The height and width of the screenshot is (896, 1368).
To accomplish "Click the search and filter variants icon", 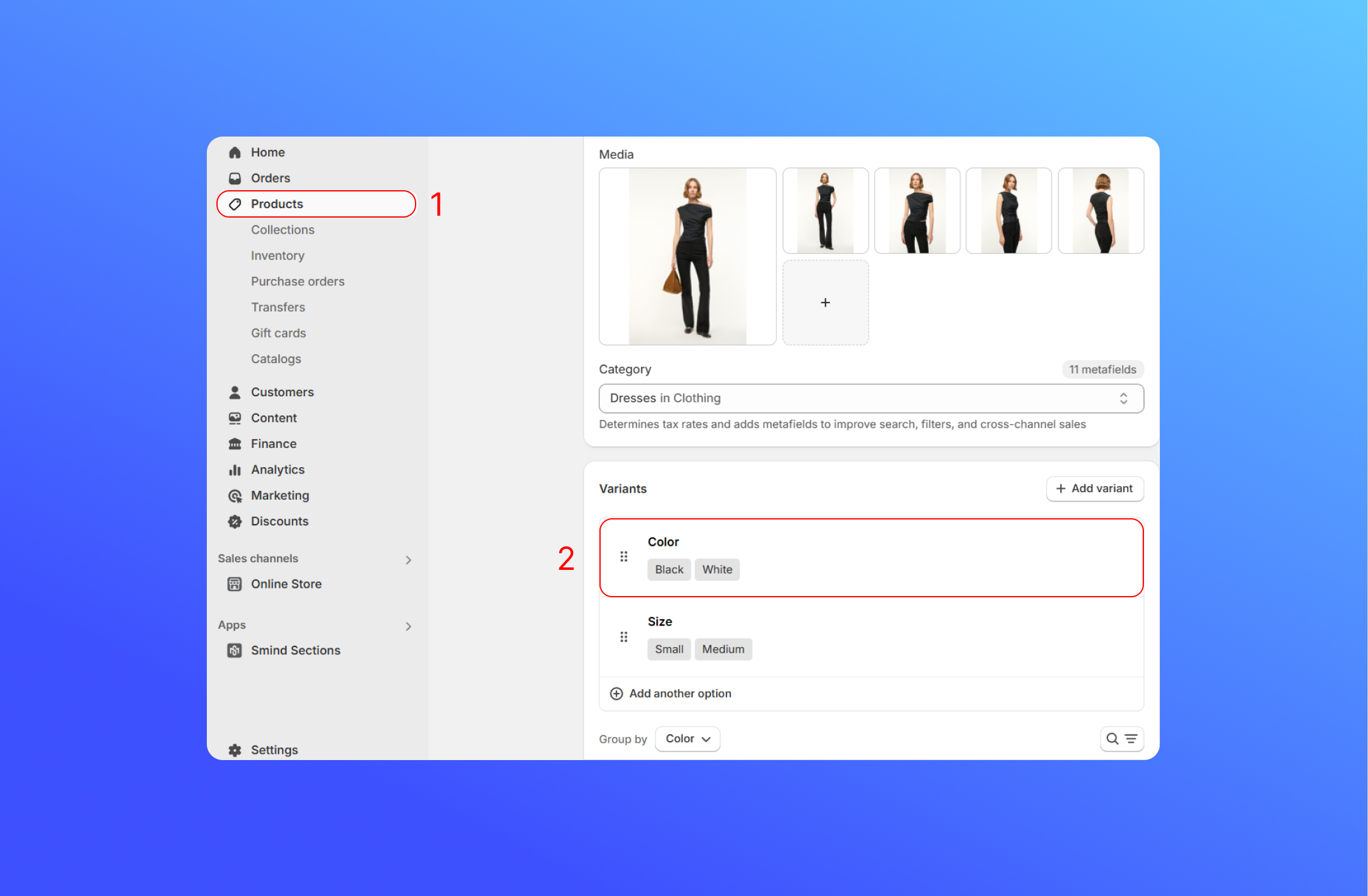I will pyautogui.click(x=1122, y=739).
